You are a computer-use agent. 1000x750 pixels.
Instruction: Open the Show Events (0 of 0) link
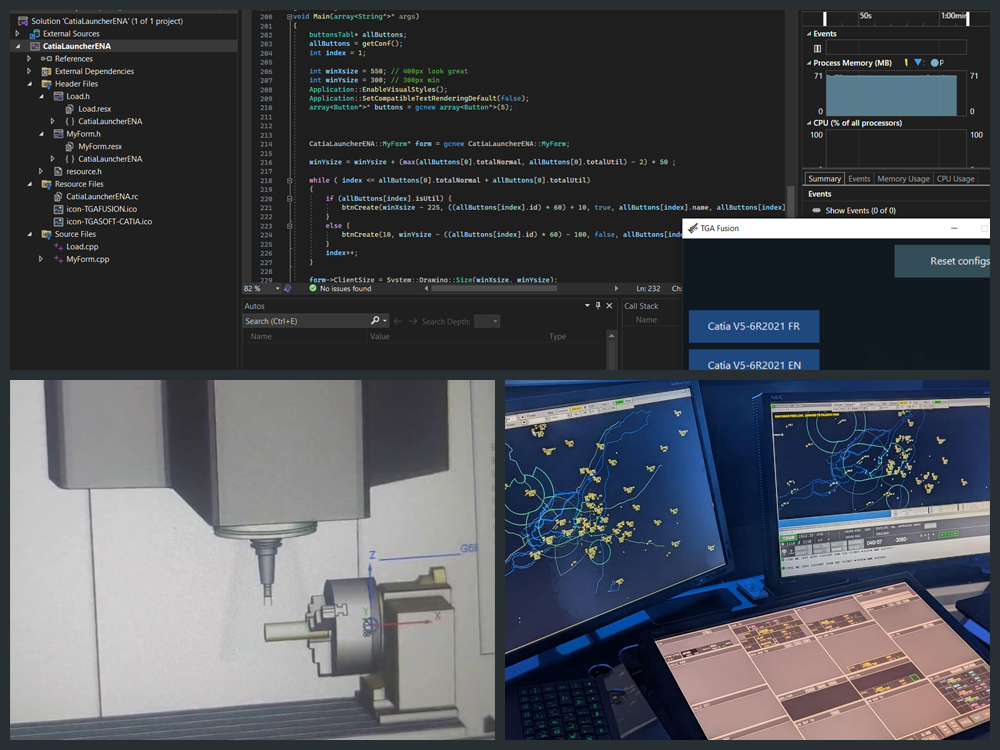[860, 210]
